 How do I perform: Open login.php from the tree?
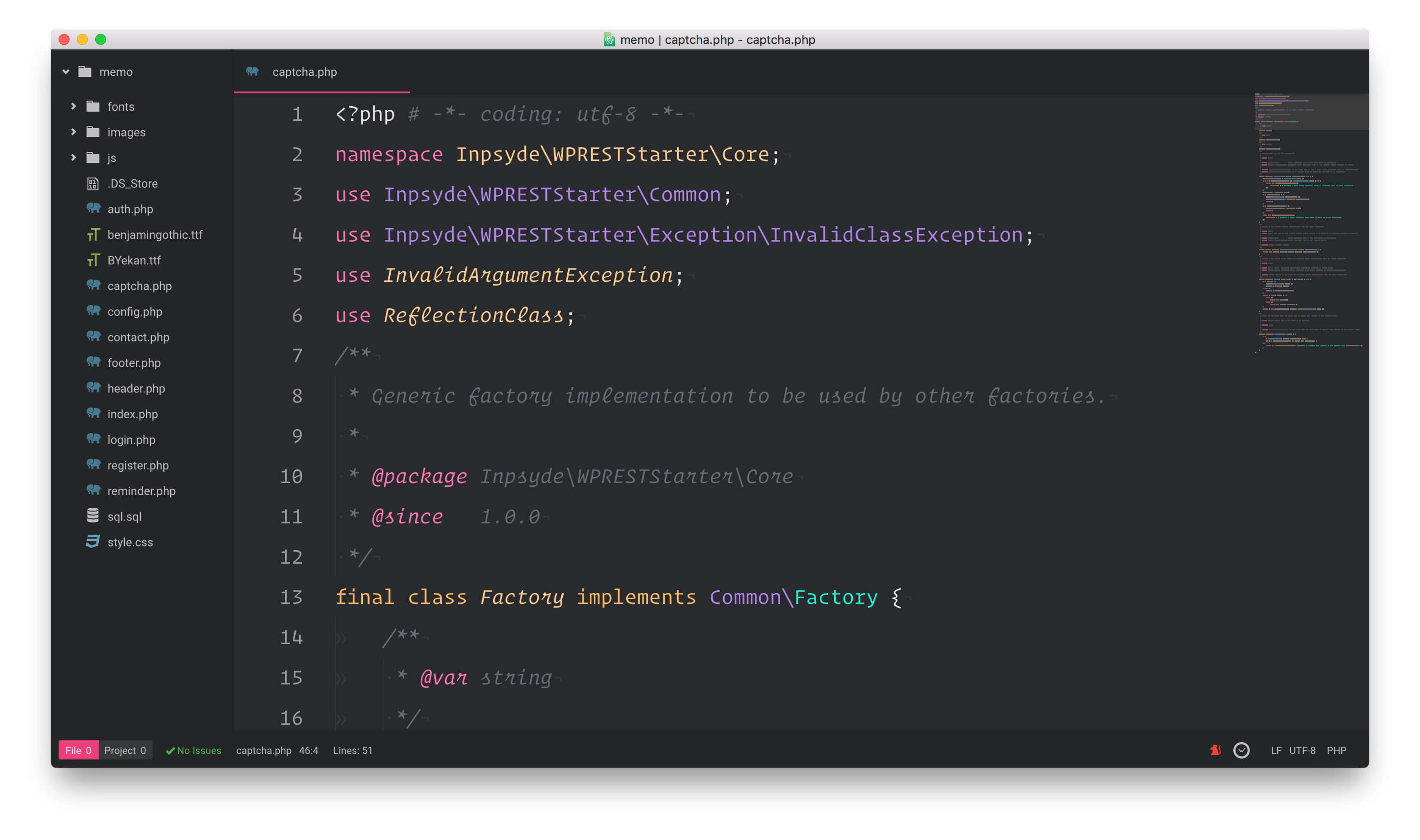click(x=131, y=439)
